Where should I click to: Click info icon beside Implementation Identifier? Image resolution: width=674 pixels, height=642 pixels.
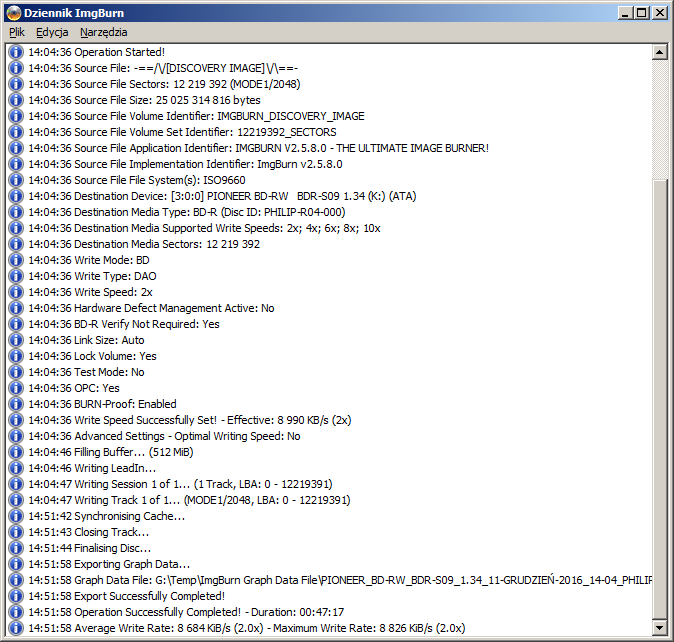pos(15,164)
